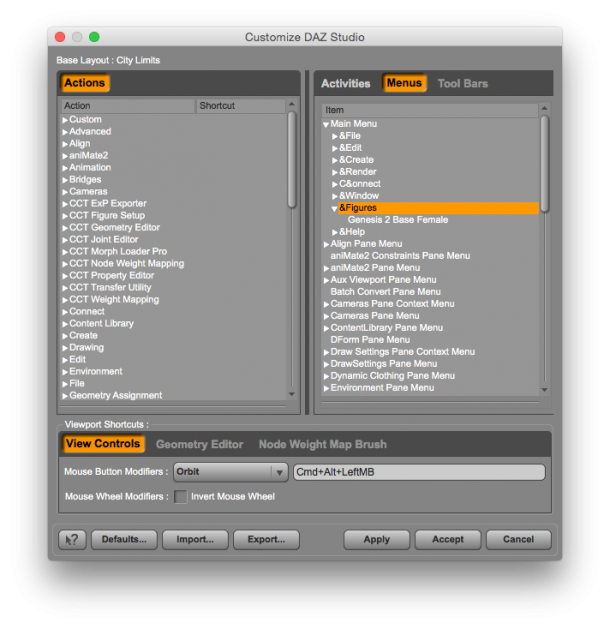Click the Export... button
The image size is (610, 629).
click(x=266, y=540)
